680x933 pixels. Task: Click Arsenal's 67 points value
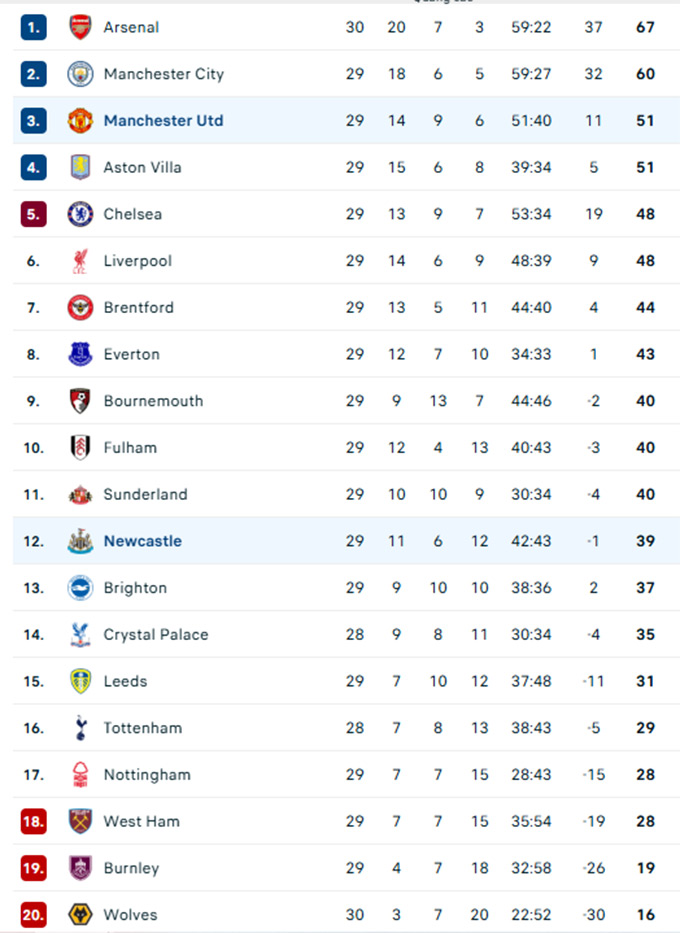coord(645,27)
